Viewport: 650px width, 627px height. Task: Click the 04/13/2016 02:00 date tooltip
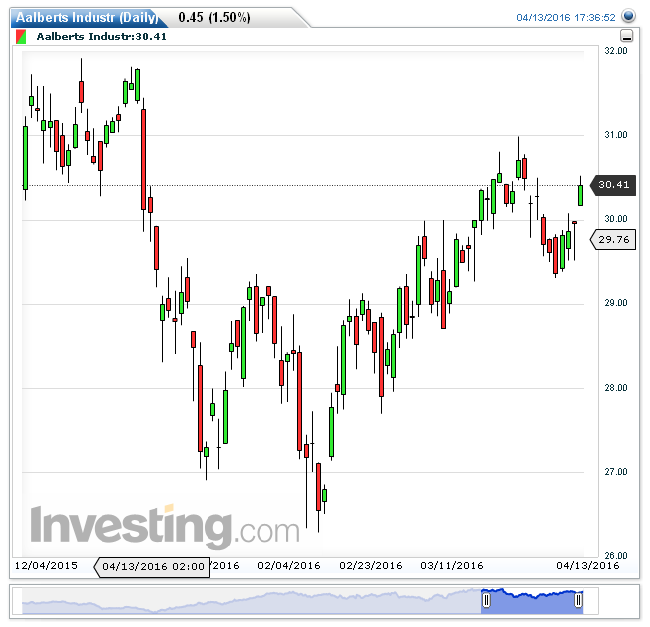point(152,566)
